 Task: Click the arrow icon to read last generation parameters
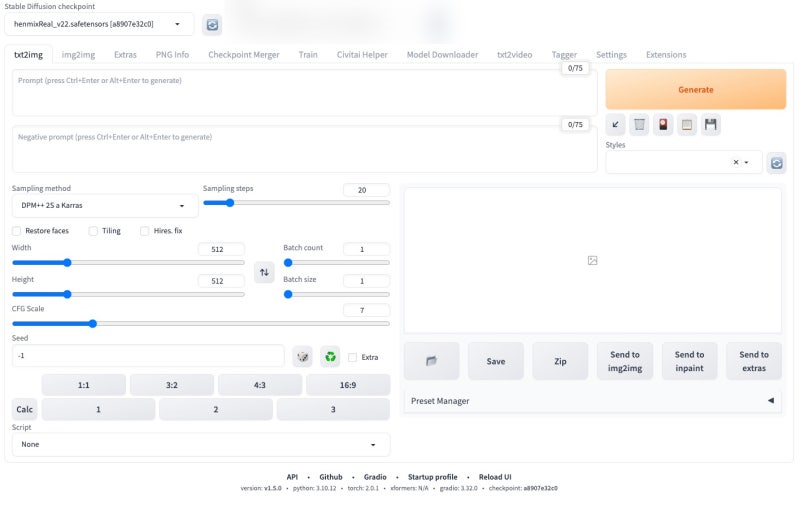pyautogui.click(x=615, y=124)
